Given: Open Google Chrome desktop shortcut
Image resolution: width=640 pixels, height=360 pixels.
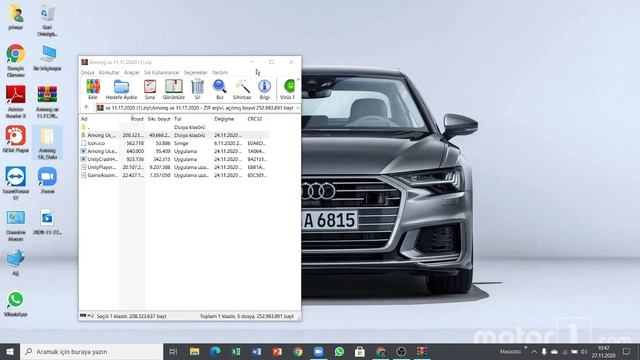Looking at the screenshot, I should coord(16,60).
